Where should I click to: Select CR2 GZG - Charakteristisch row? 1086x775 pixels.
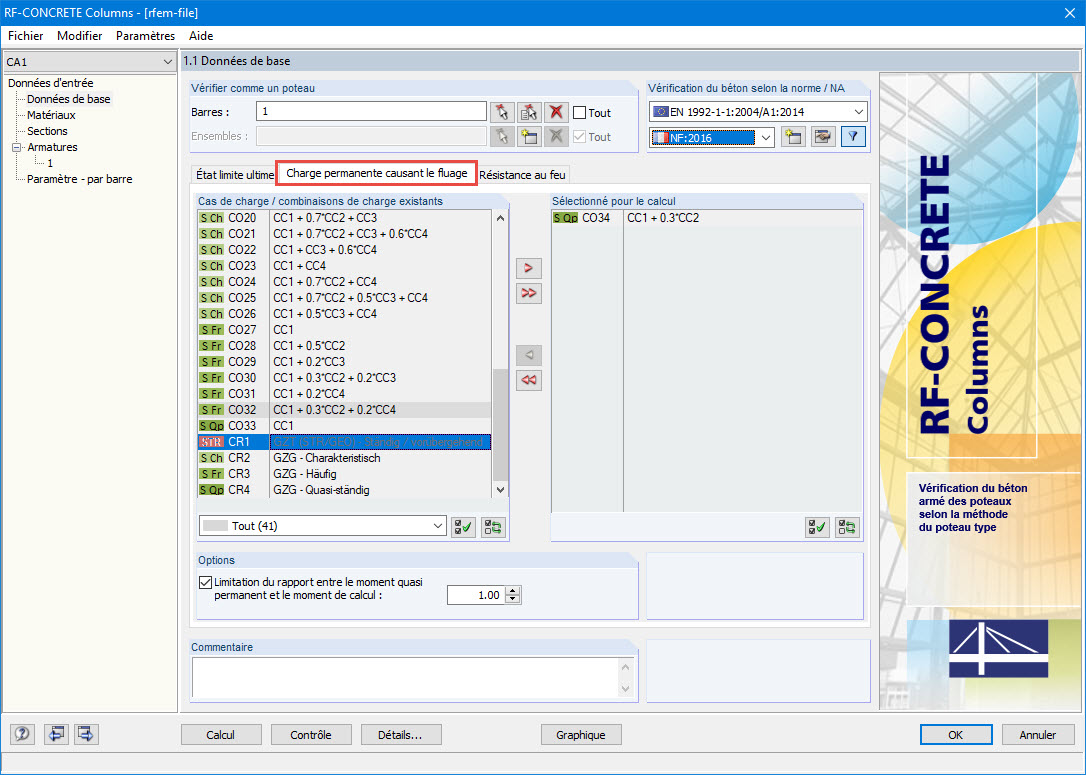tap(344, 458)
